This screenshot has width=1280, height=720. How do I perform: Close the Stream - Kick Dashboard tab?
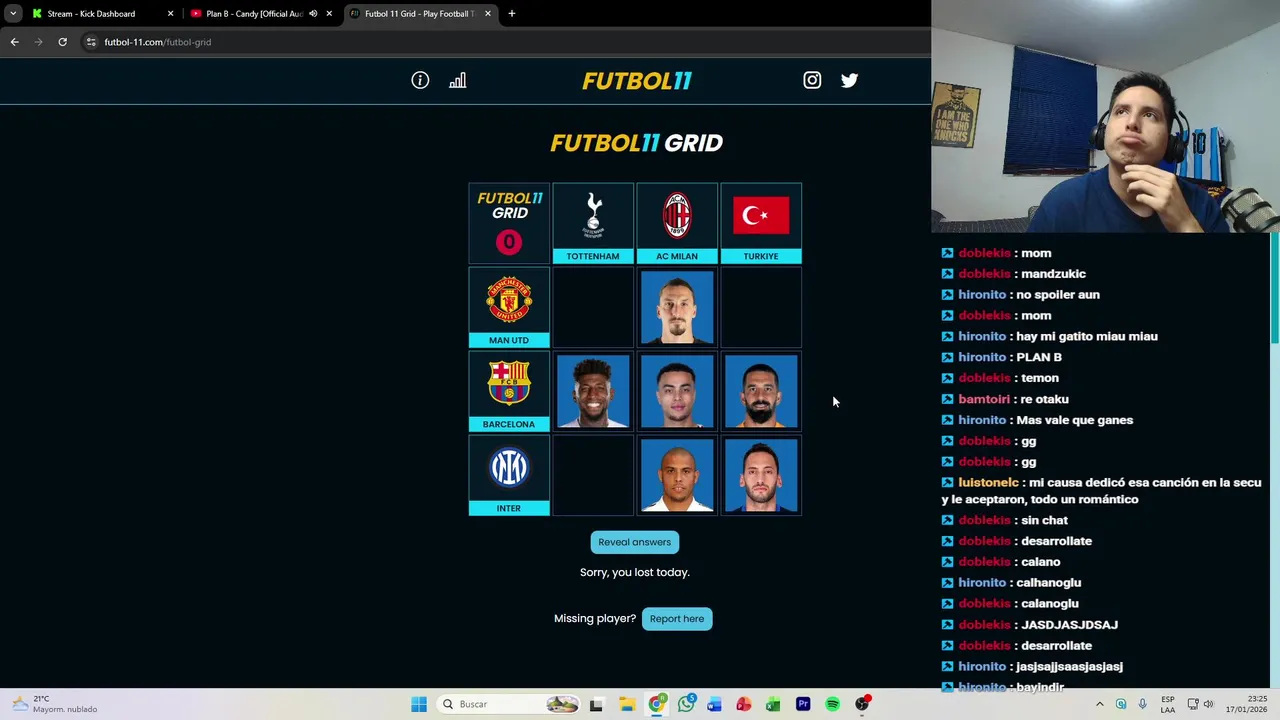tap(170, 14)
